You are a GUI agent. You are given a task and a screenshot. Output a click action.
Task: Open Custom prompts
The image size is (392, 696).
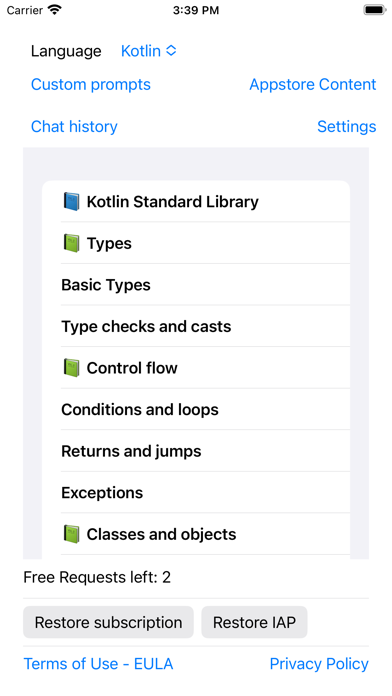(91, 84)
